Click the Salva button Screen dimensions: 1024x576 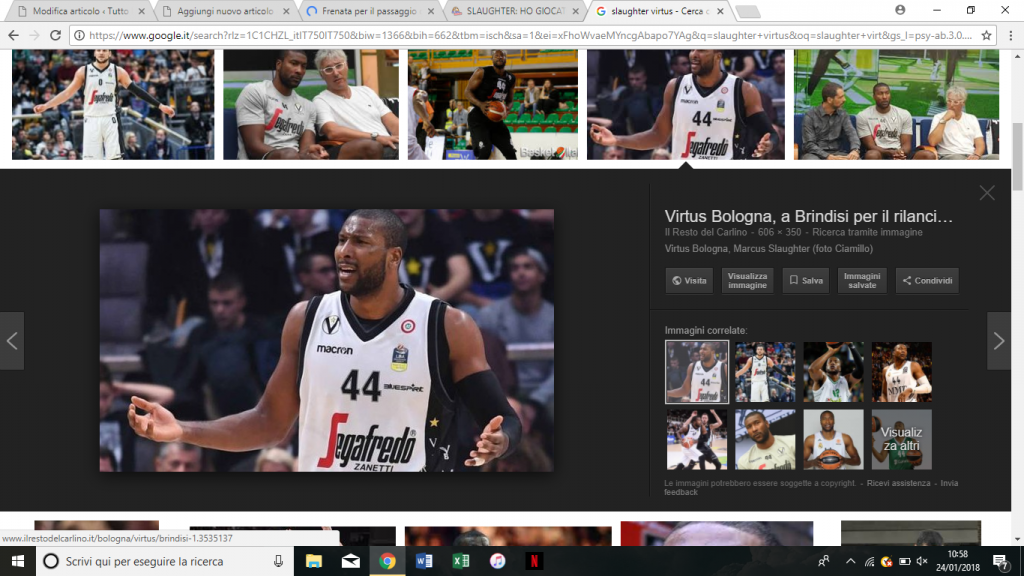806,280
